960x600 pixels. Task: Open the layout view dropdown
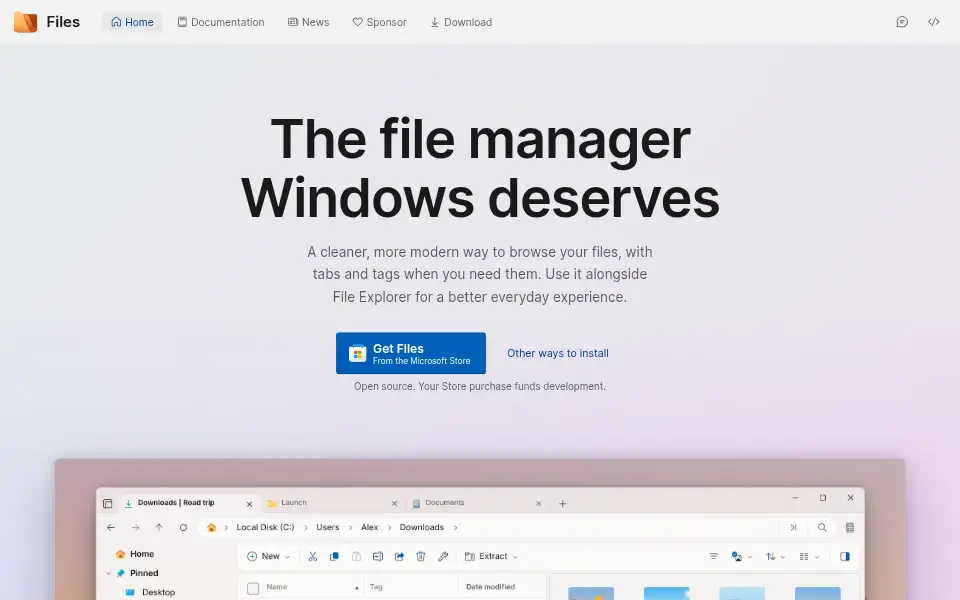point(809,557)
